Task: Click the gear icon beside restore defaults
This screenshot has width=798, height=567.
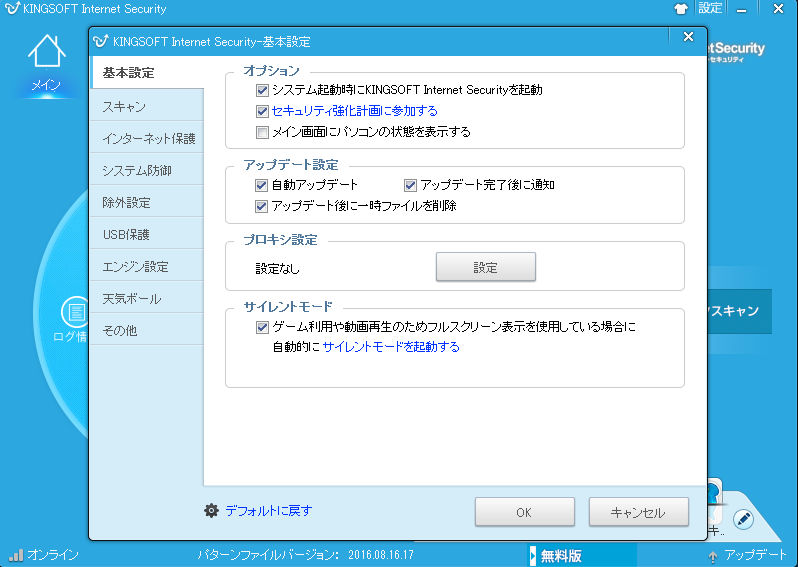Action: tap(211, 511)
